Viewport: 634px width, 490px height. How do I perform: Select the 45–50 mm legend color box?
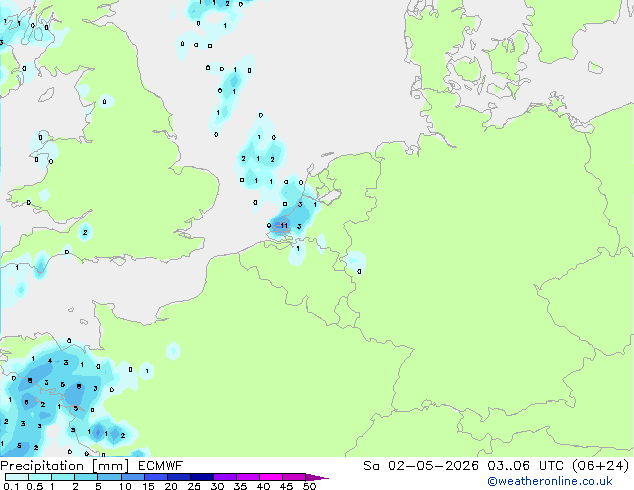click(x=294, y=477)
